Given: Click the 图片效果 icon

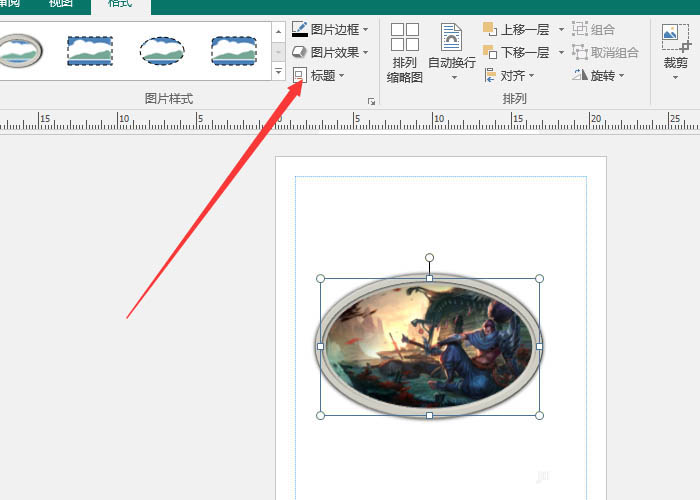Looking at the screenshot, I should (299, 52).
